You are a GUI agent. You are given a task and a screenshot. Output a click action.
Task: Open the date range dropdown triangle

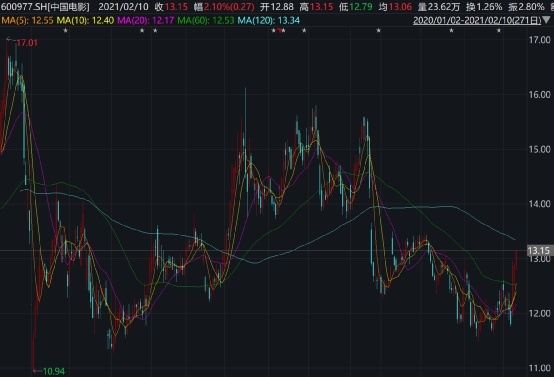(546, 20)
